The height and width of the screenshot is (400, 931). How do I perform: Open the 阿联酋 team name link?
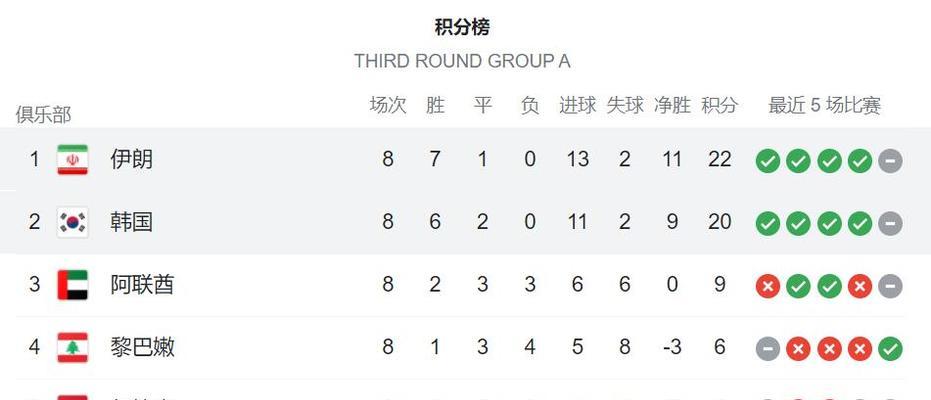pos(142,285)
